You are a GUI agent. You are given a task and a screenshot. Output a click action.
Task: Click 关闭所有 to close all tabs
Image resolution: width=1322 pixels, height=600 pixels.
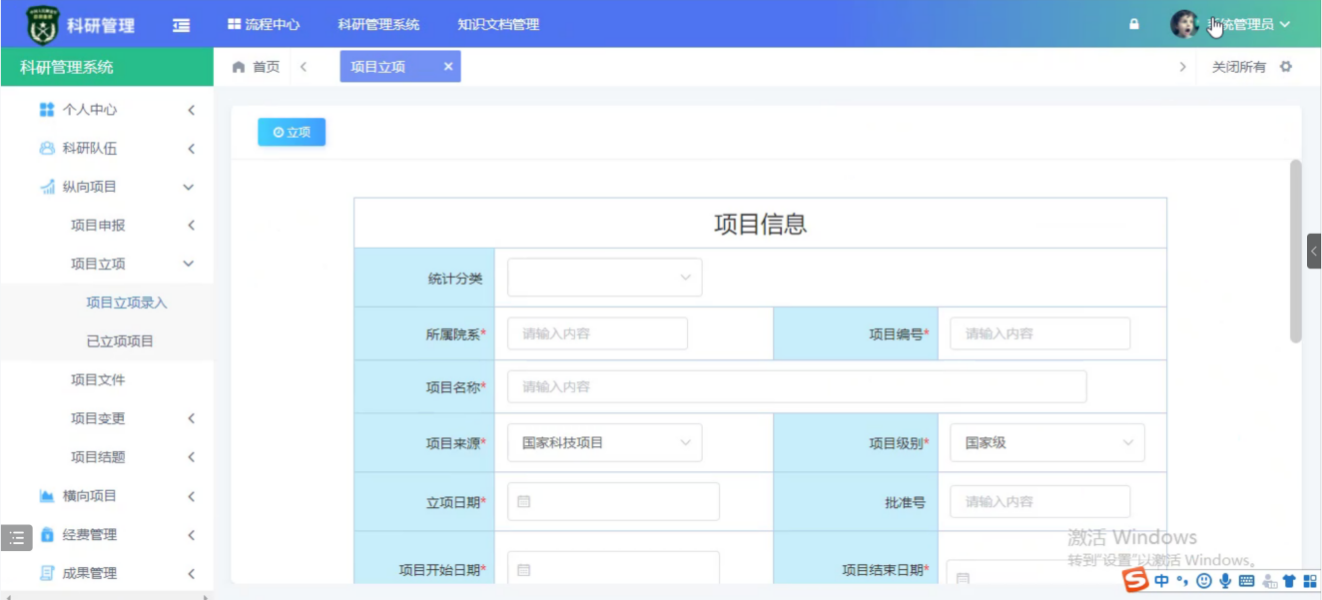tap(1239, 67)
